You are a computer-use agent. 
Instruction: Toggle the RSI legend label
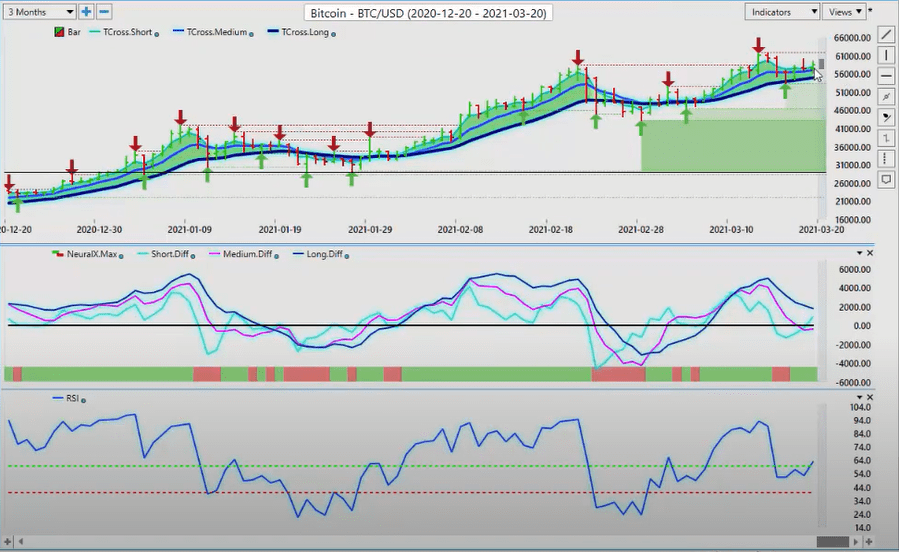72,398
